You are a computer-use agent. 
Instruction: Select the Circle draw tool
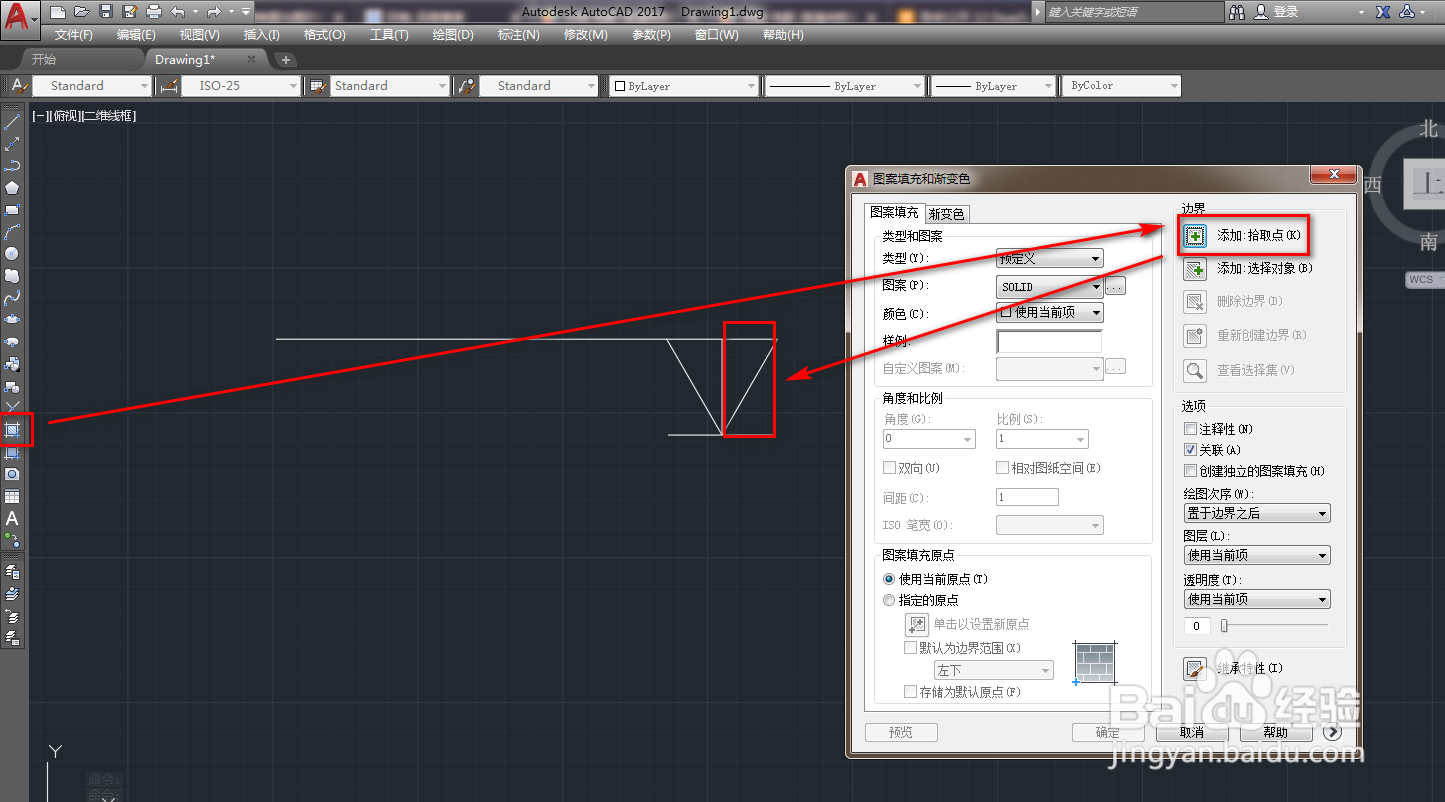coord(13,254)
